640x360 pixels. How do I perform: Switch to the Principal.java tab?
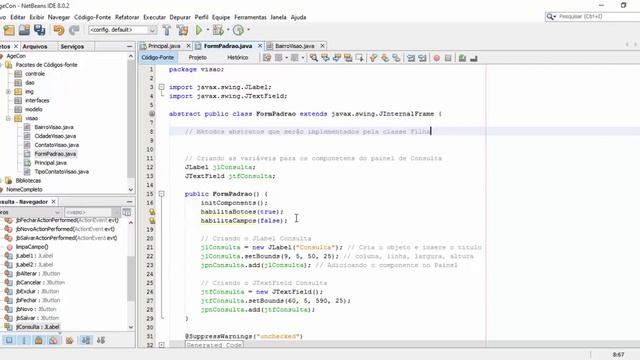[x=164, y=46]
